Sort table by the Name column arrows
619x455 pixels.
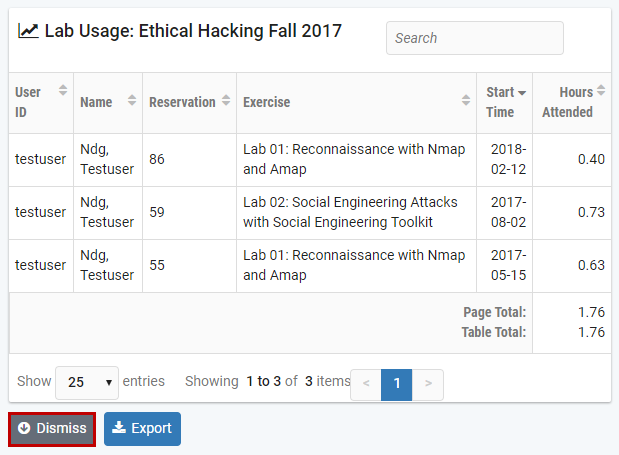pyautogui.click(x=132, y=101)
